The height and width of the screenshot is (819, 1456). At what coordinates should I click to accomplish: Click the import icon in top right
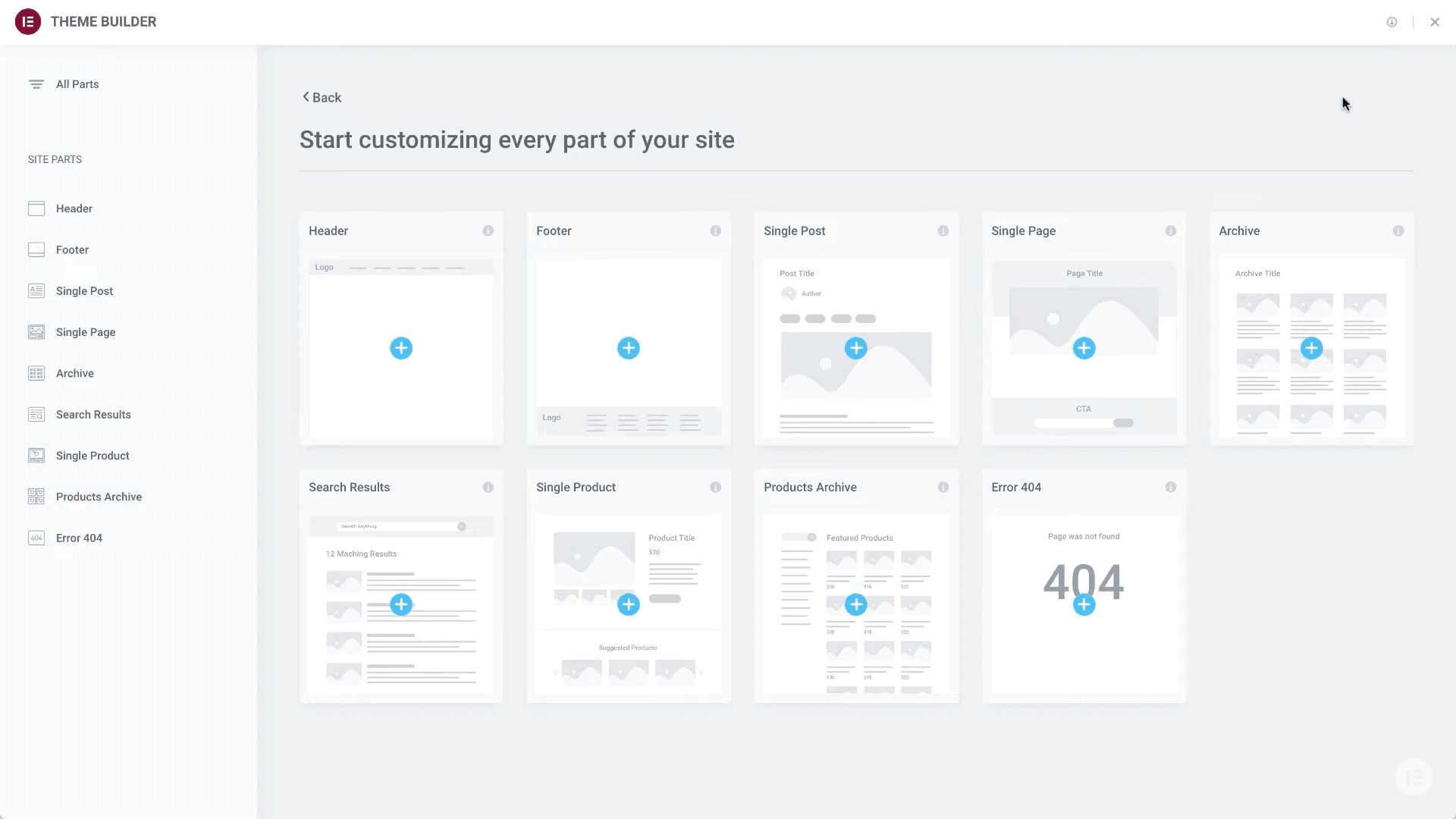[x=1392, y=22]
